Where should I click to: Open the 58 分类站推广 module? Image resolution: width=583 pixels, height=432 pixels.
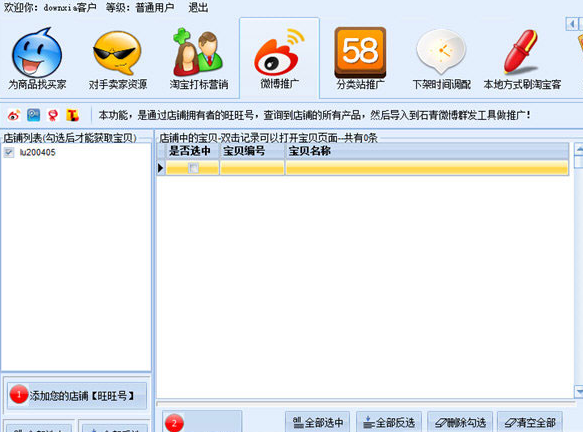pos(360,59)
